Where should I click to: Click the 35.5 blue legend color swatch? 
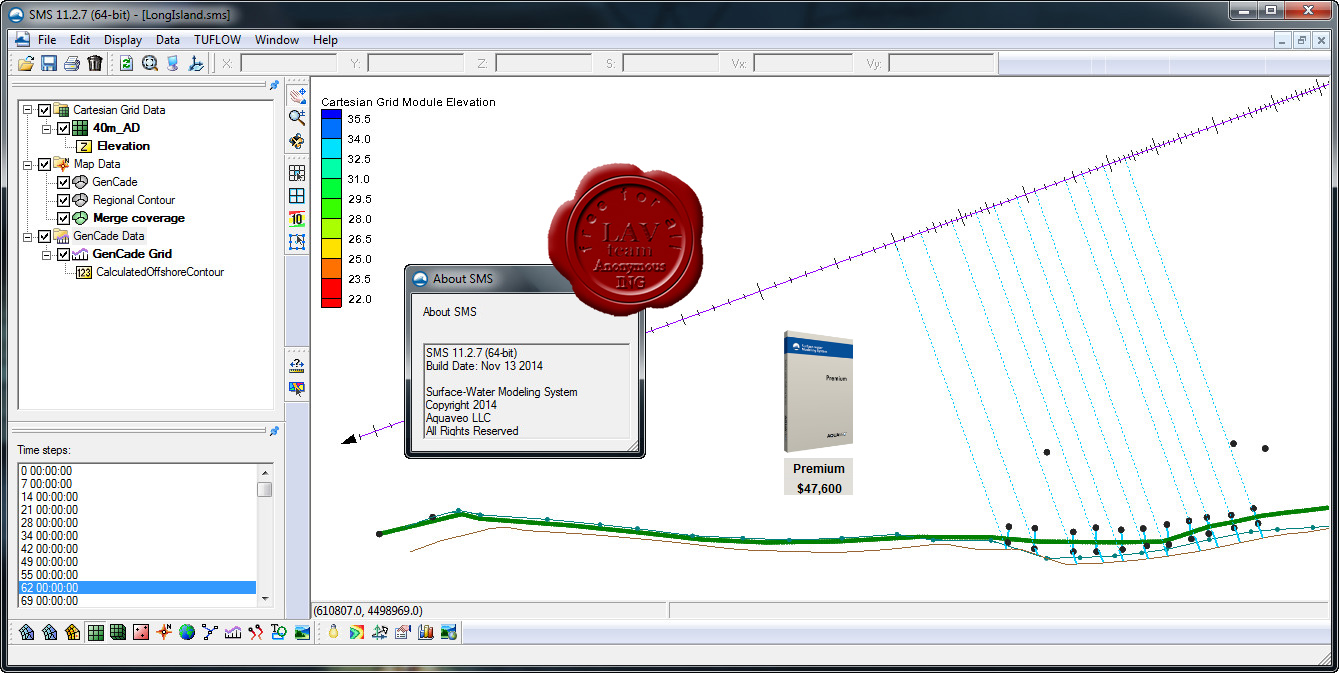(331, 114)
